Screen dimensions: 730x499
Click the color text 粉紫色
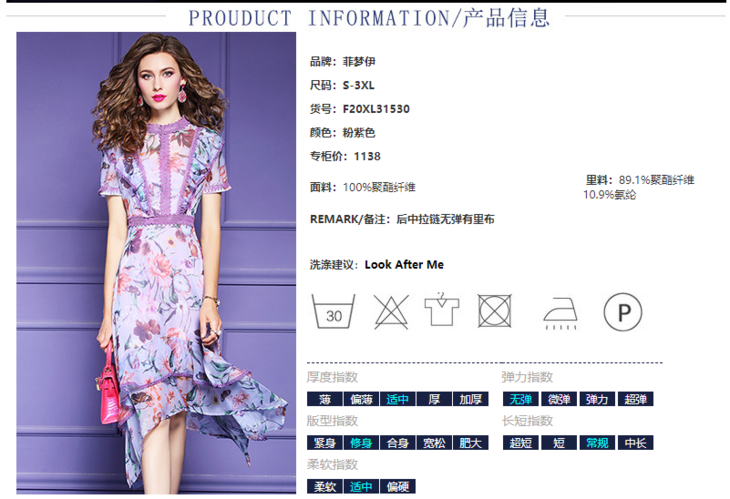pos(359,133)
